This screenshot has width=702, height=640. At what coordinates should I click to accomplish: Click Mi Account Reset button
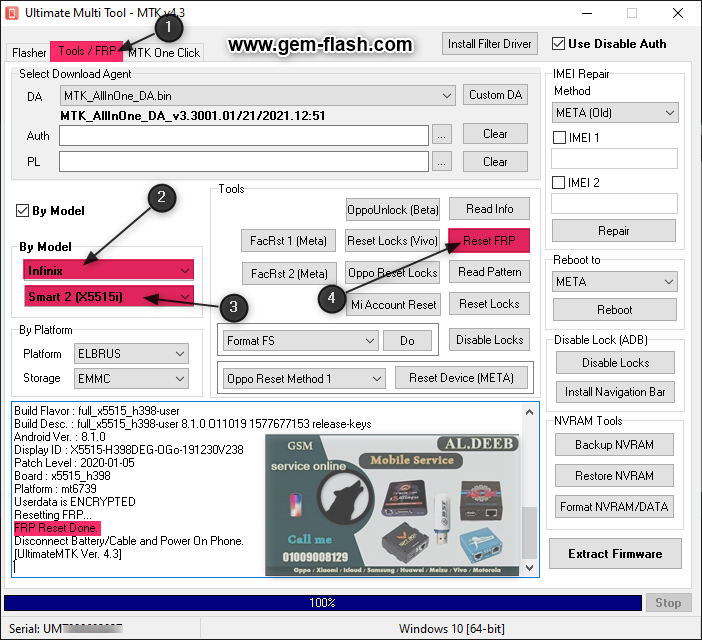click(x=393, y=305)
